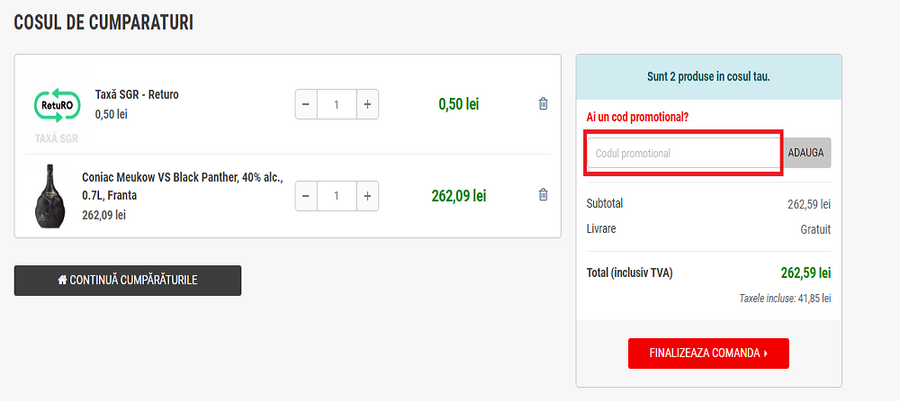This screenshot has height=401, width=900.
Task: Decrease quantity of Coniac Meukow
Action: pos(306,196)
